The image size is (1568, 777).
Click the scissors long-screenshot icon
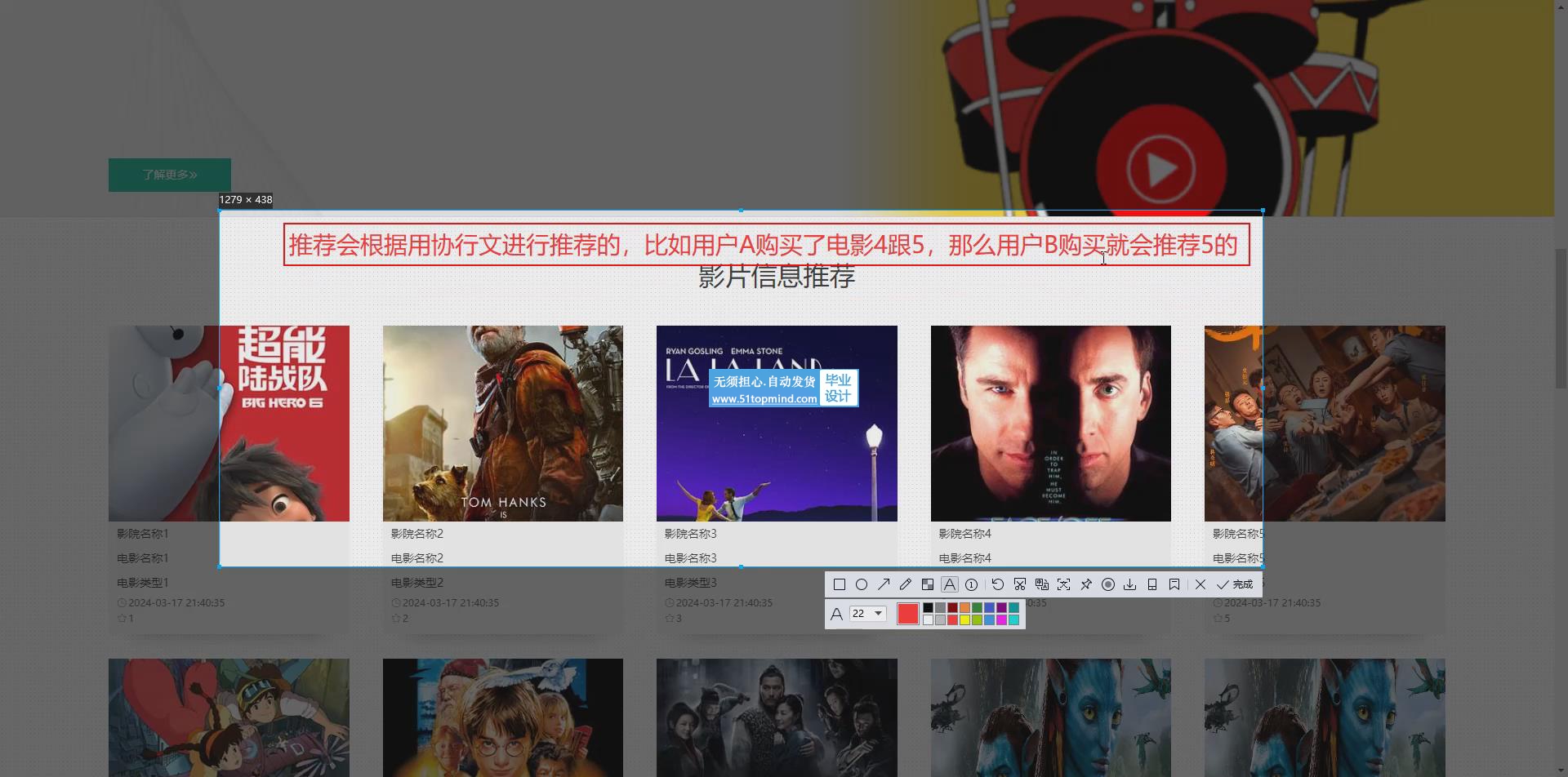pos(1020,584)
